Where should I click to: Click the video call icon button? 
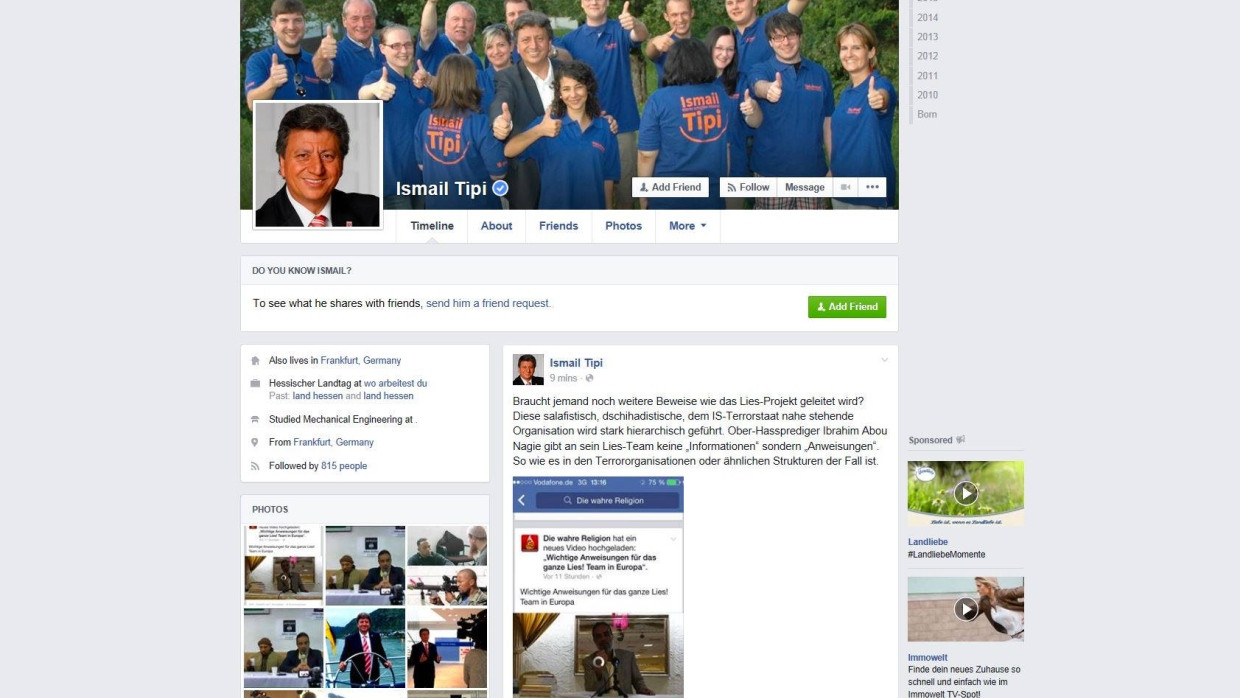pos(845,187)
